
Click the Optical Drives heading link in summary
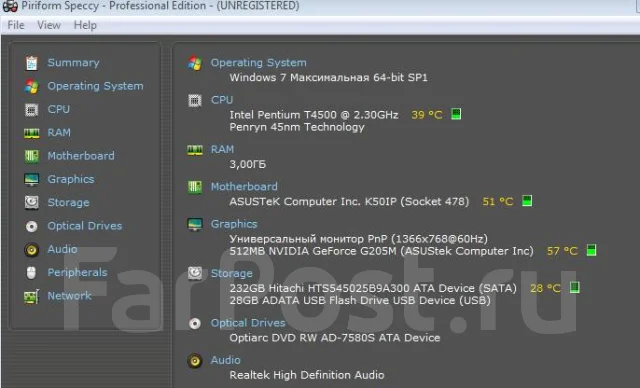pos(248,323)
